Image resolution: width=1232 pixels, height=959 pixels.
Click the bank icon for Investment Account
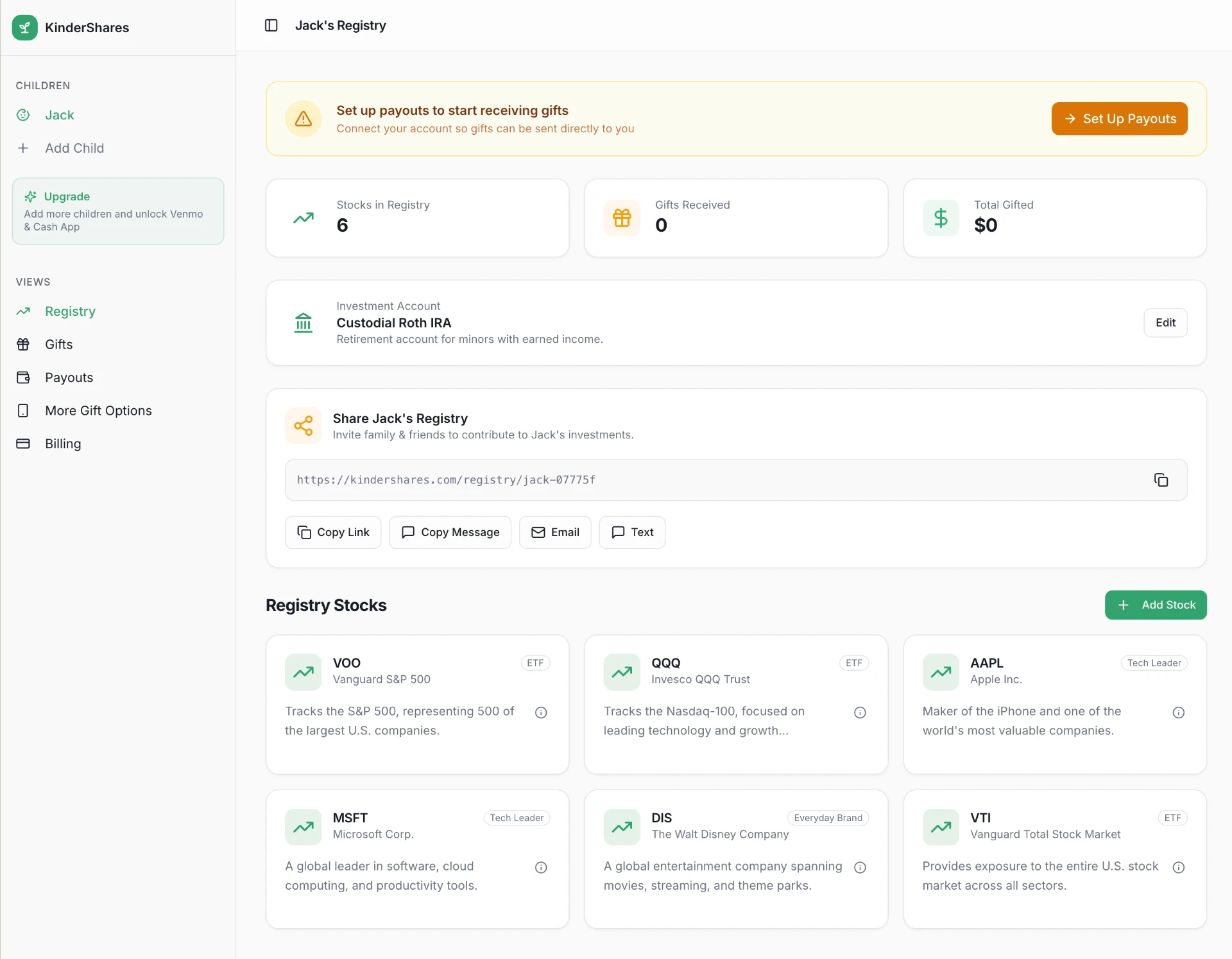pyautogui.click(x=304, y=323)
